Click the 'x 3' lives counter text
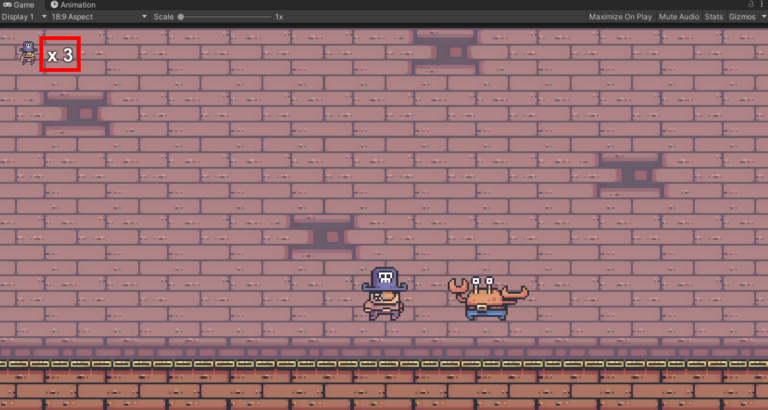The image size is (768, 410). click(60, 55)
